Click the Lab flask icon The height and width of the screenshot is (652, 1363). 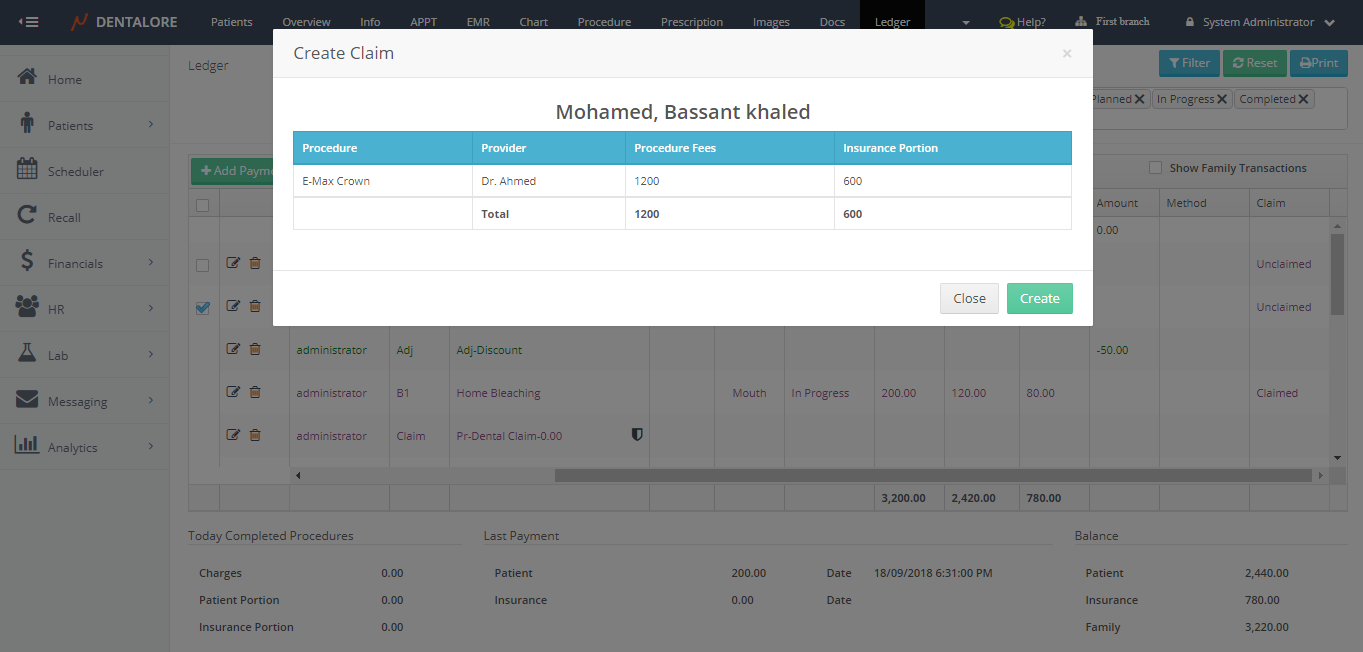[x=28, y=354]
